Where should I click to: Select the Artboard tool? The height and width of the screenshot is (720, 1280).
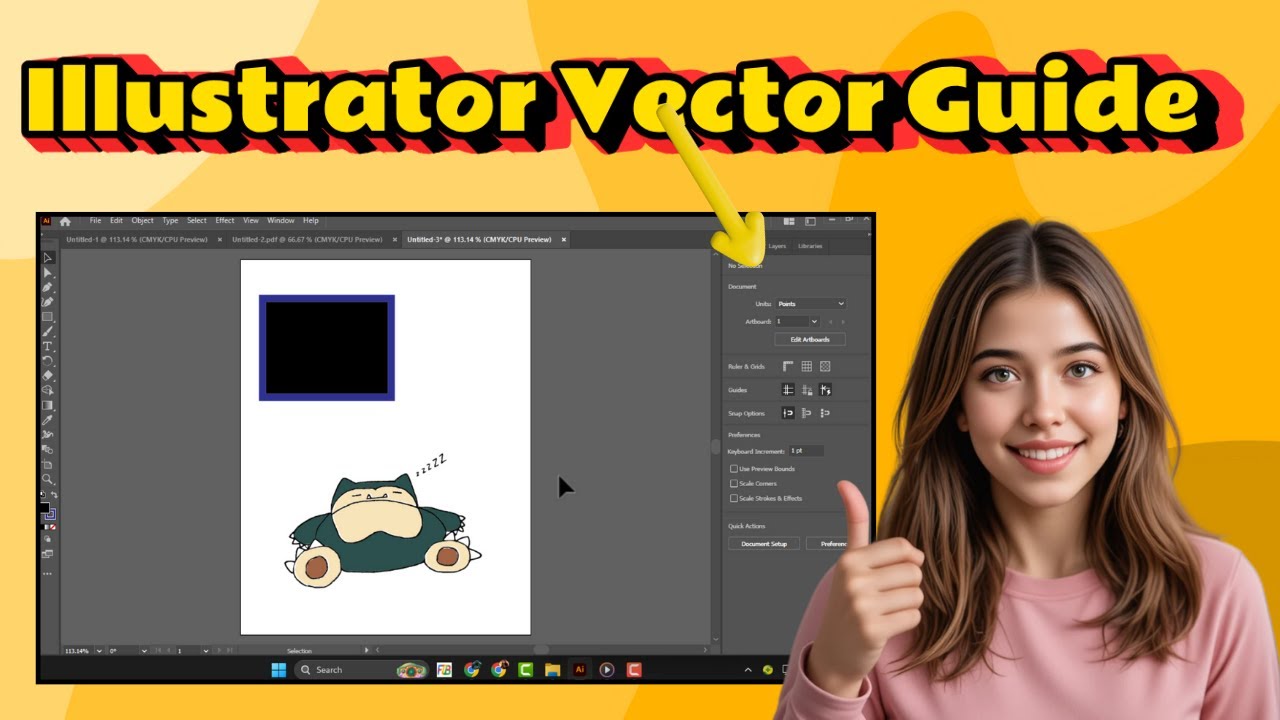point(48,464)
